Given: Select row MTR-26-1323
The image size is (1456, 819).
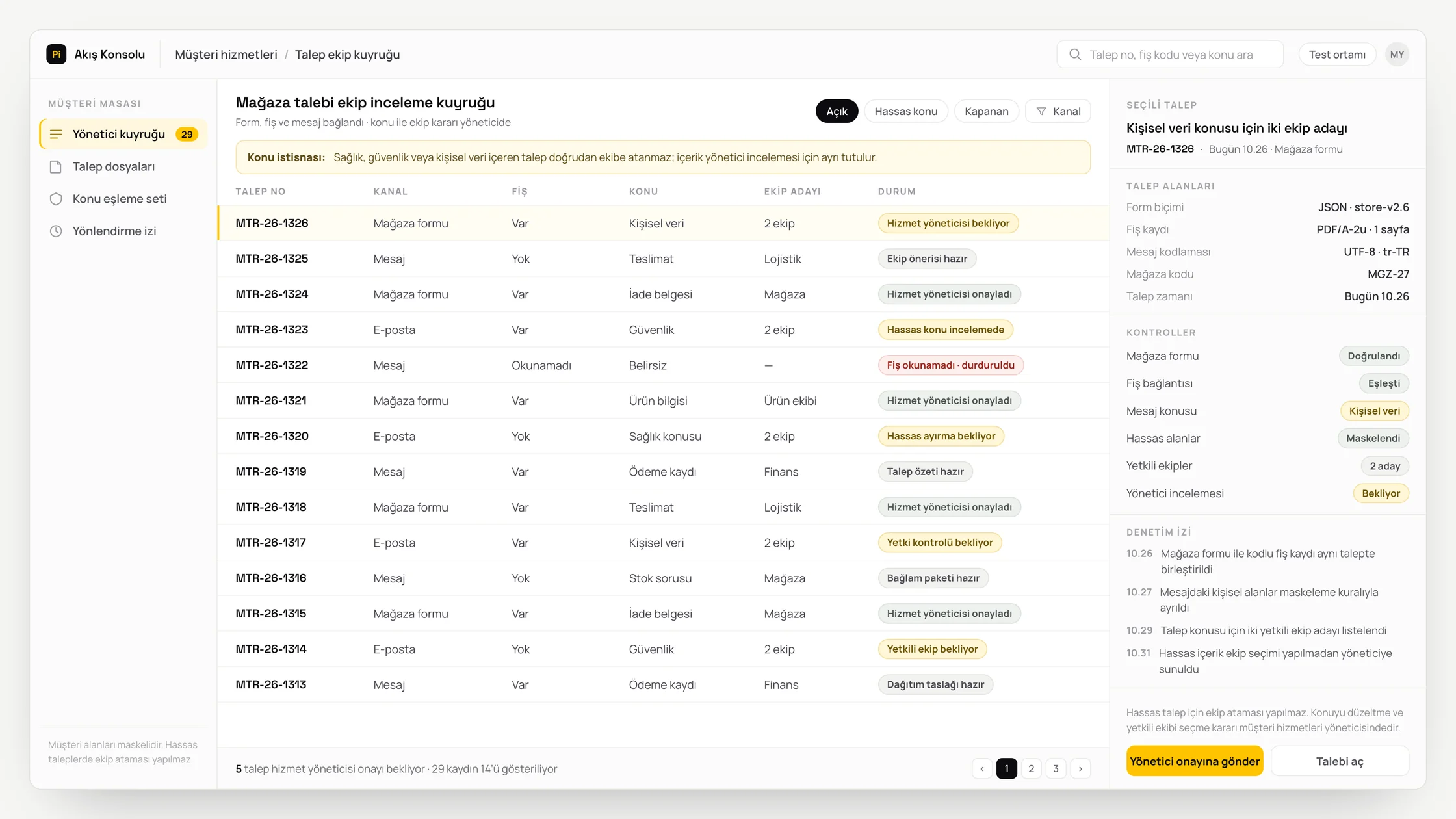Looking at the screenshot, I should [663, 330].
